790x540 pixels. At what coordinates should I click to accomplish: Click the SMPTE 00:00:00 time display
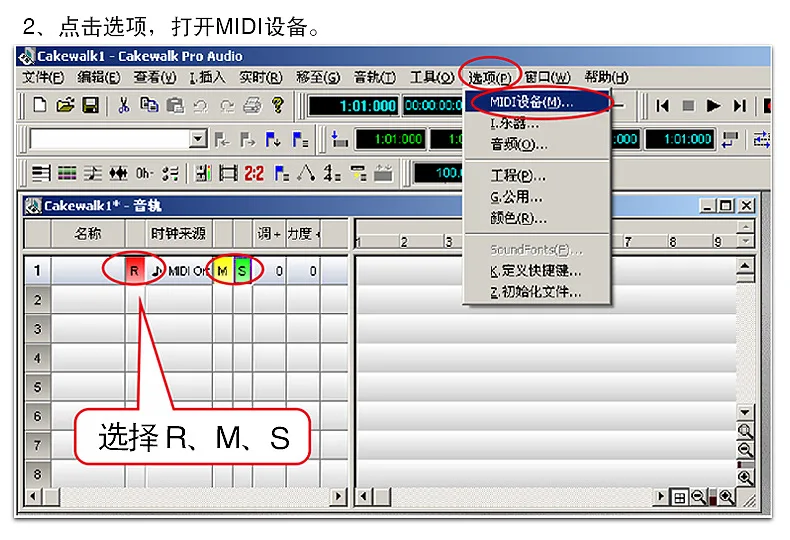tap(433, 106)
